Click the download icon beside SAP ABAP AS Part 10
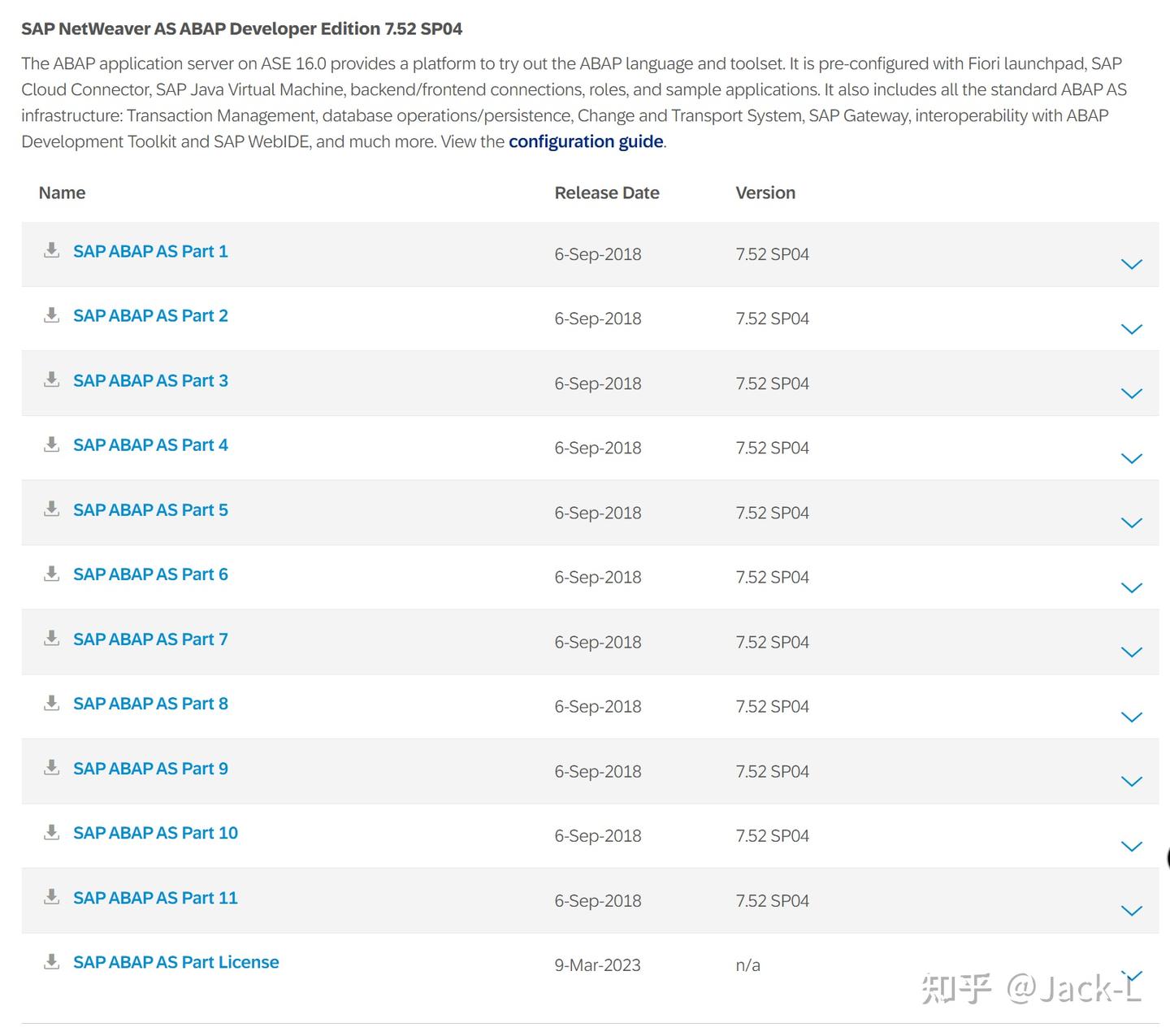Screen dimensions: 1170x1036 [x=52, y=831]
